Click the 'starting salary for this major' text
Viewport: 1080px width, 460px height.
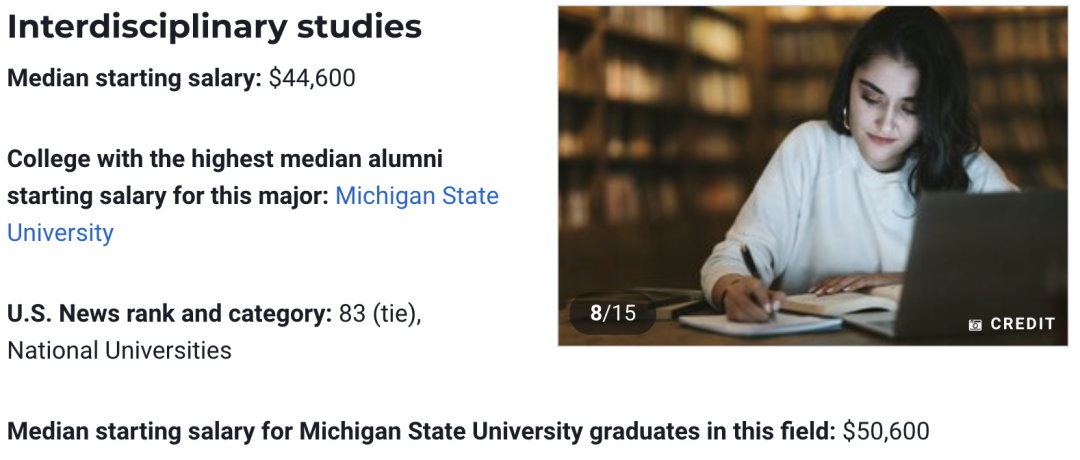[168, 196]
